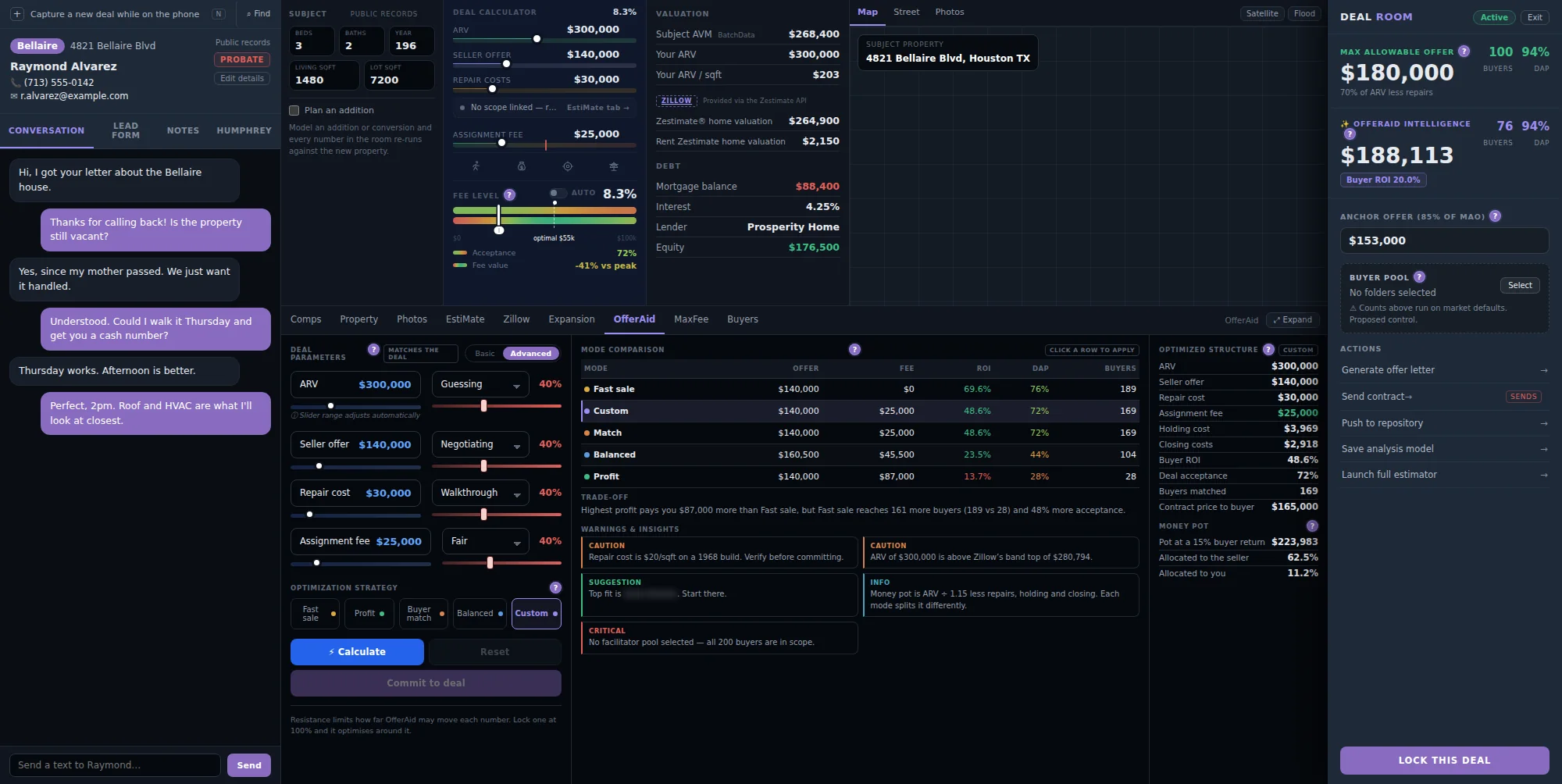
Task: Click the phone icon beside (713) 555-0142
Action: point(16,82)
